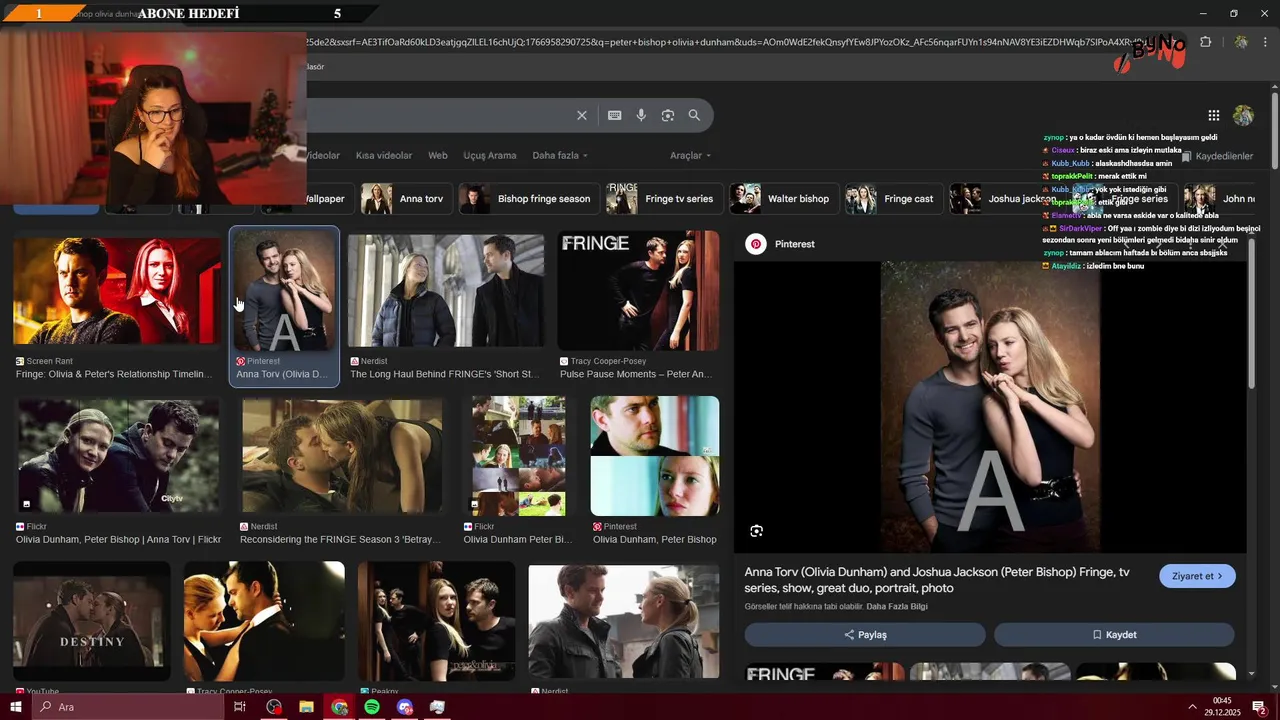Select the Fringe cast chip
The image size is (1280, 720).
coord(892,199)
